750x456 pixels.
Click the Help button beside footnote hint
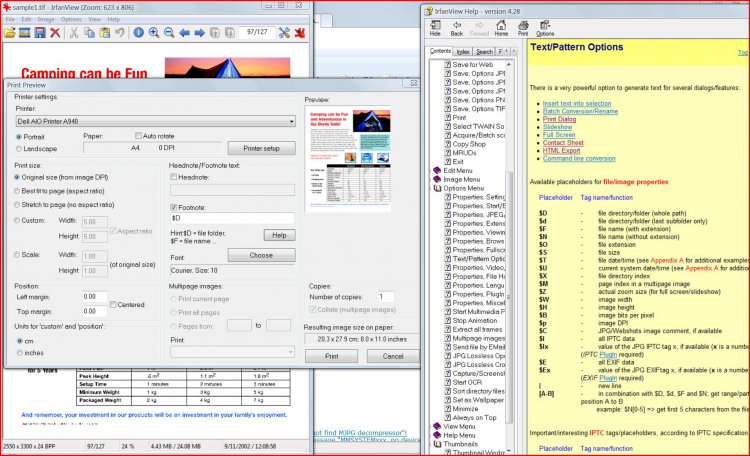click(279, 235)
